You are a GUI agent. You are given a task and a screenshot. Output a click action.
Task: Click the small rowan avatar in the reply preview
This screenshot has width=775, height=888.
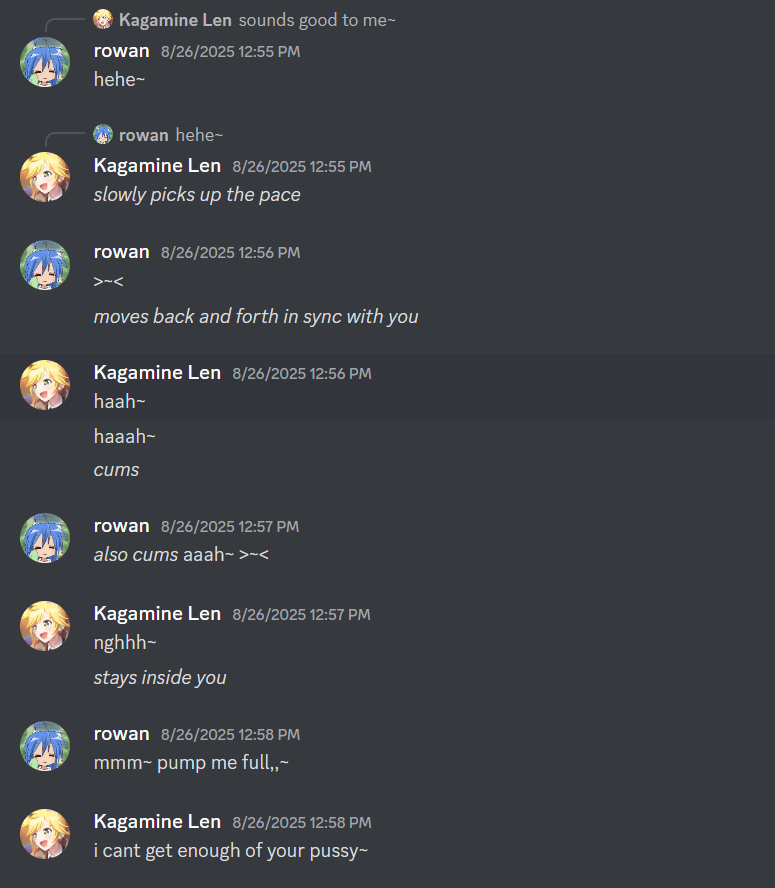pos(103,134)
